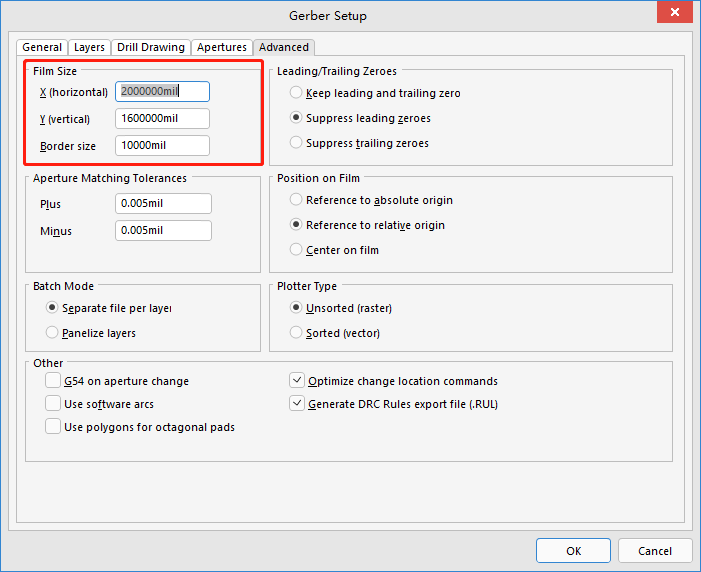The image size is (701, 572).
Task: Select Panelize layers batch mode
Action: (x=52, y=333)
